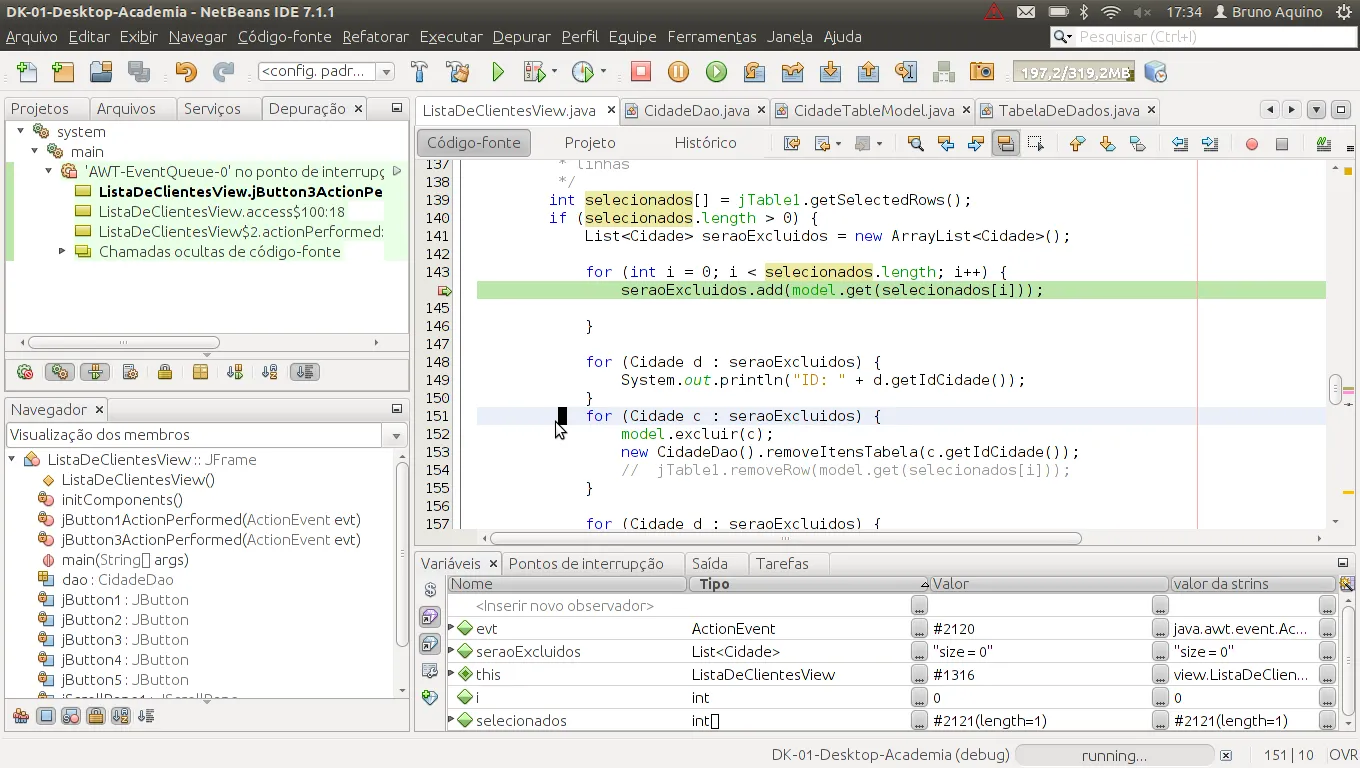Viewport: 1360px width, 768px height.
Task: Expand the seraoExcluidos variable row
Action: [x=451, y=652]
